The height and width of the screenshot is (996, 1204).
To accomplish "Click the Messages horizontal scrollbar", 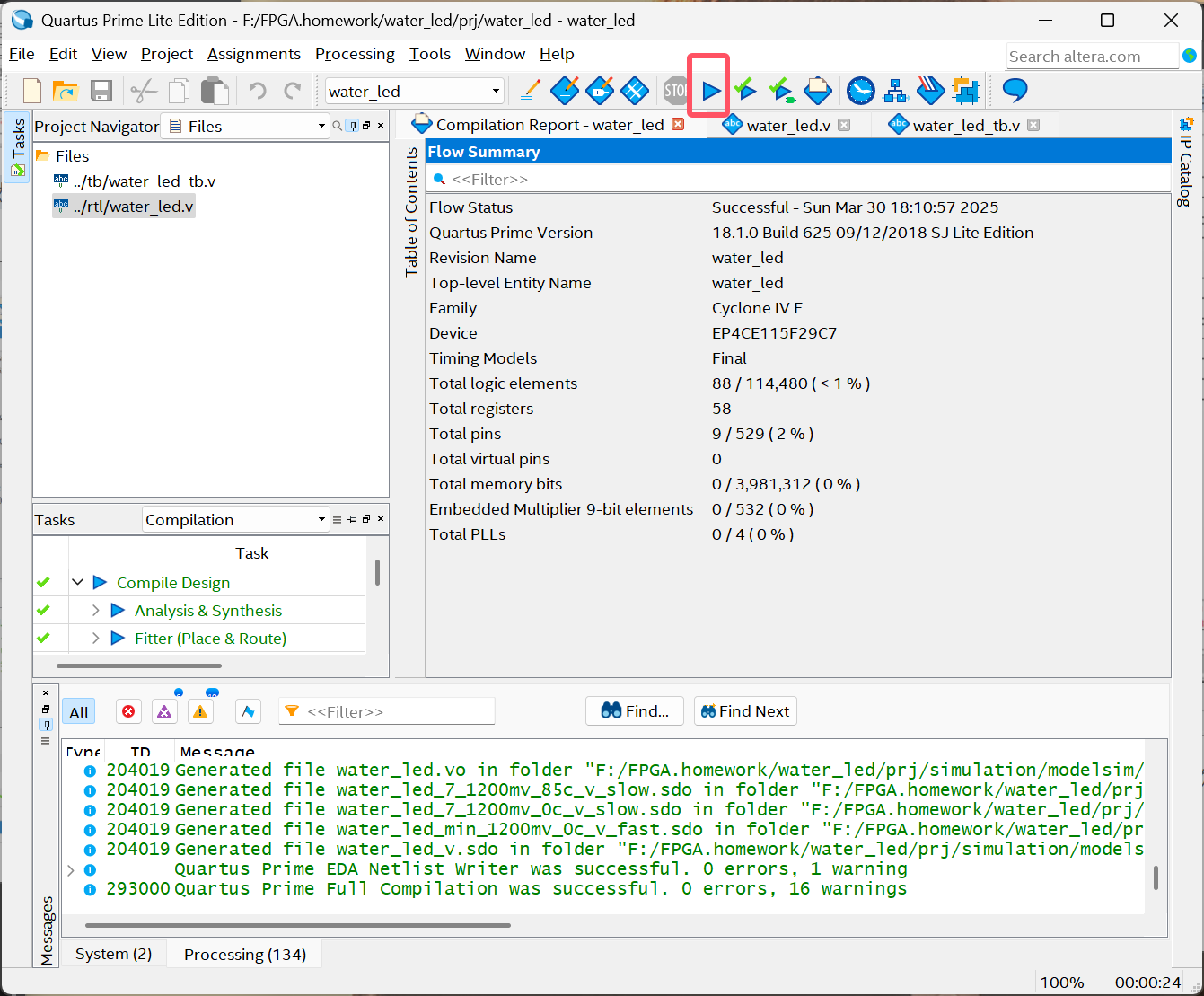I will point(298,925).
